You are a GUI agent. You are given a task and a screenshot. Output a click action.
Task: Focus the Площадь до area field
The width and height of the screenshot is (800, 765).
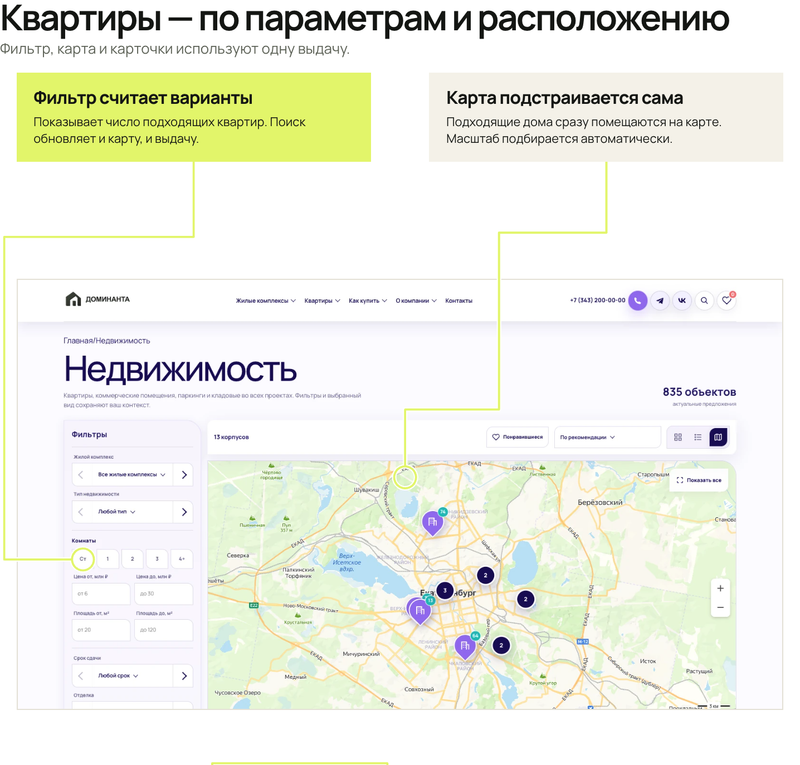tap(164, 630)
